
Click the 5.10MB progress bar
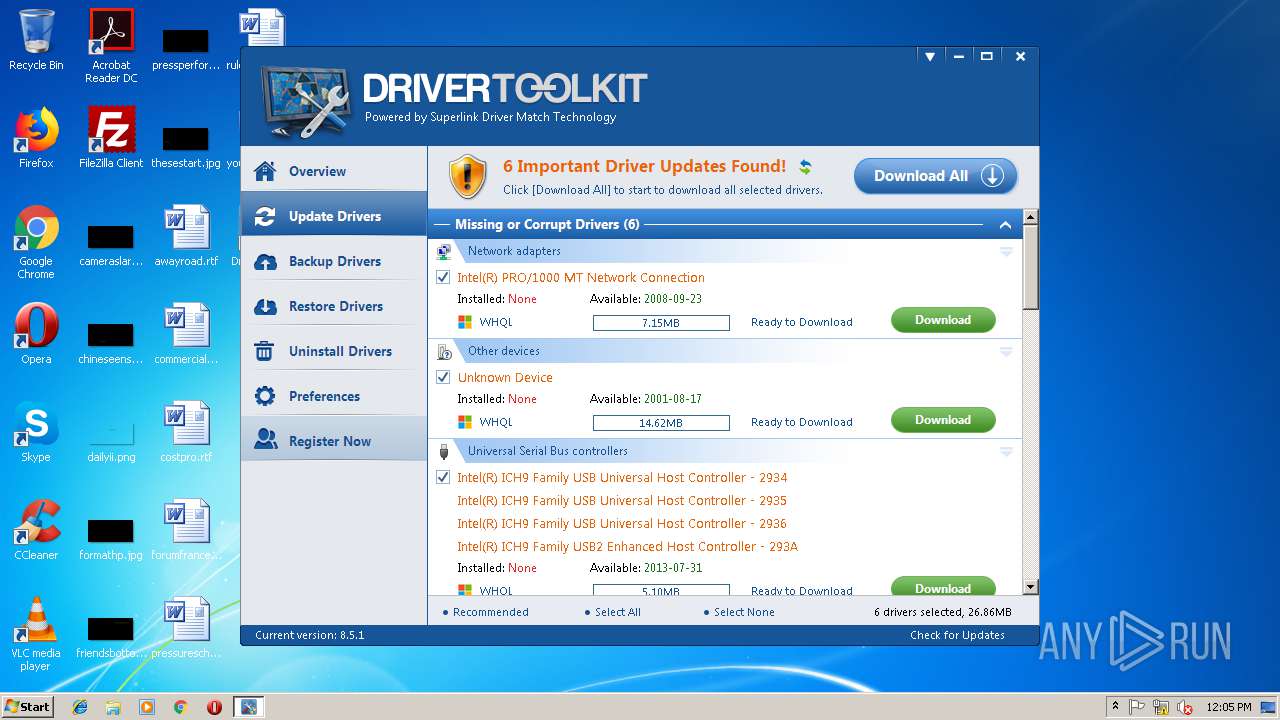coord(661,590)
